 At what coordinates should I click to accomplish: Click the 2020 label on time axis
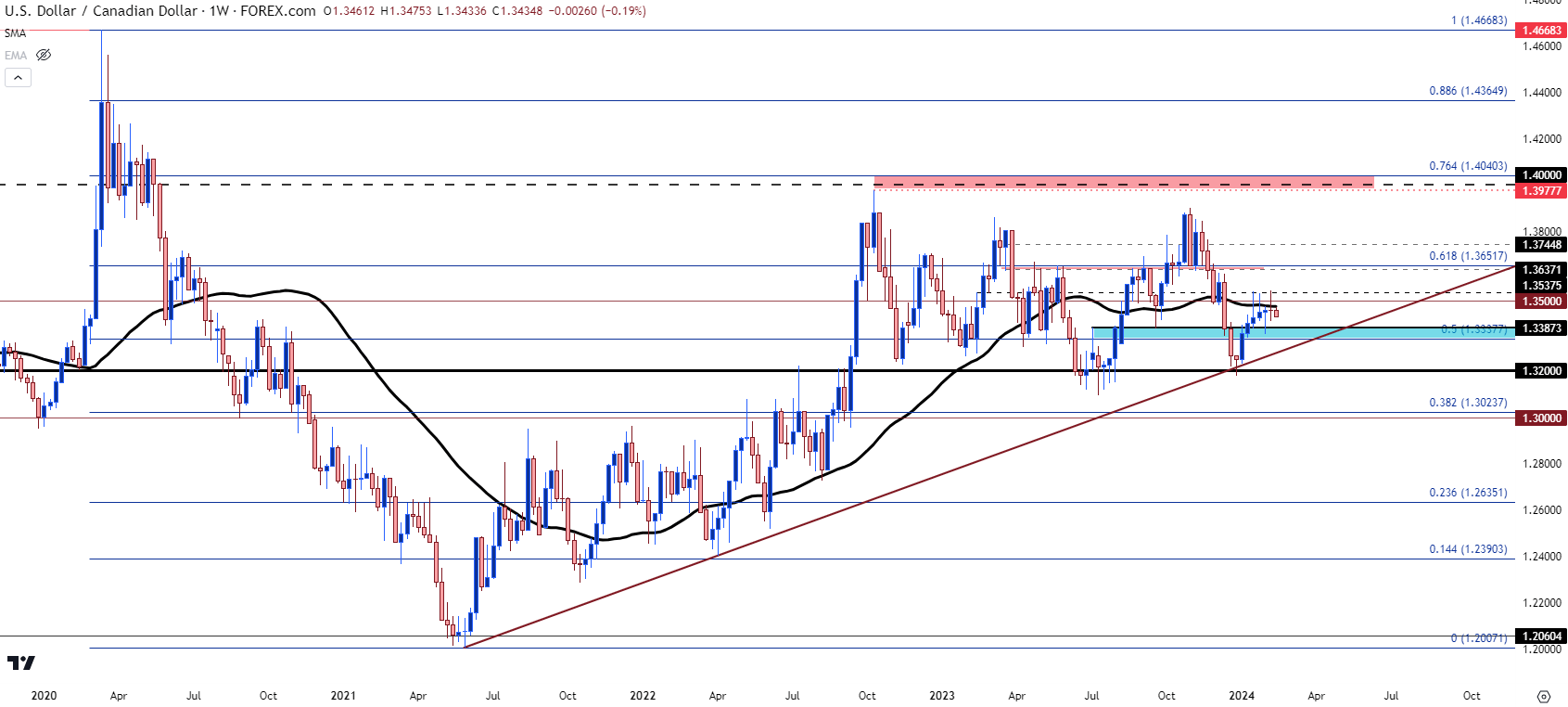pyautogui.click(x=44, y=696)
